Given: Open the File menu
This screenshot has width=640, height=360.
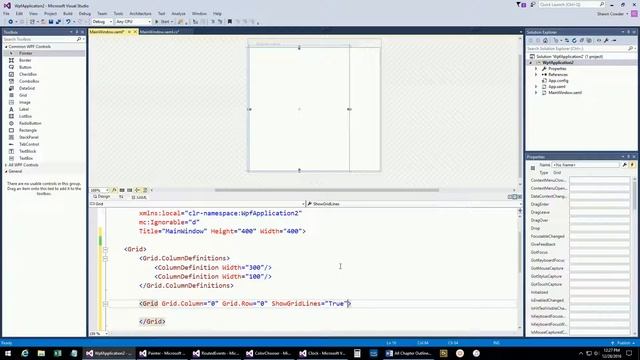Looking at the screenshot, I should (6, 13).
